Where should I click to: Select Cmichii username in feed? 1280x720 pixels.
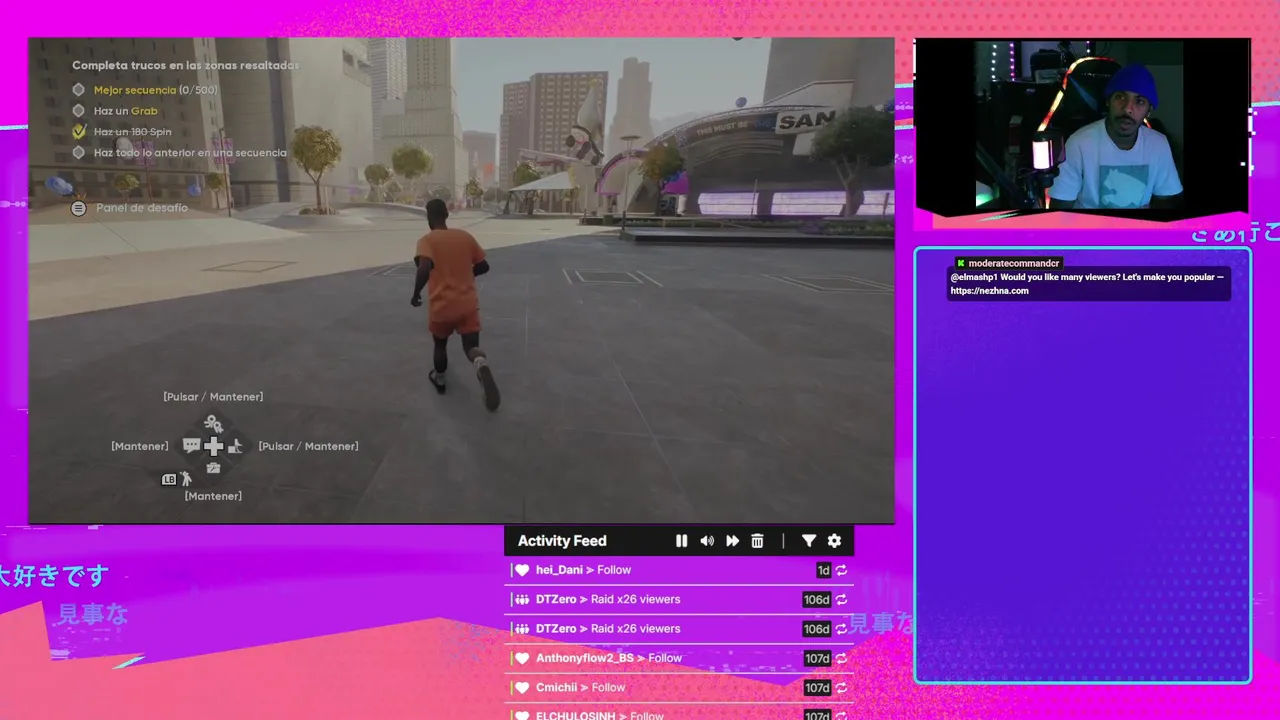click(x=557, y=688)
